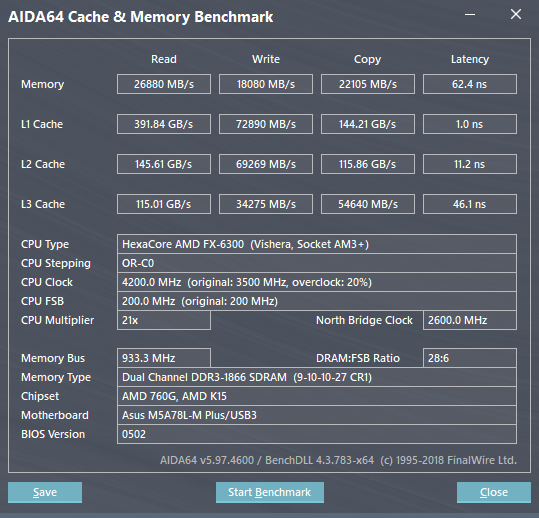The image size is (539, 518).
Task: Click the Motherboard field Asus M5A78L-M Plus/USB3
Action: [x=317, y=415]
